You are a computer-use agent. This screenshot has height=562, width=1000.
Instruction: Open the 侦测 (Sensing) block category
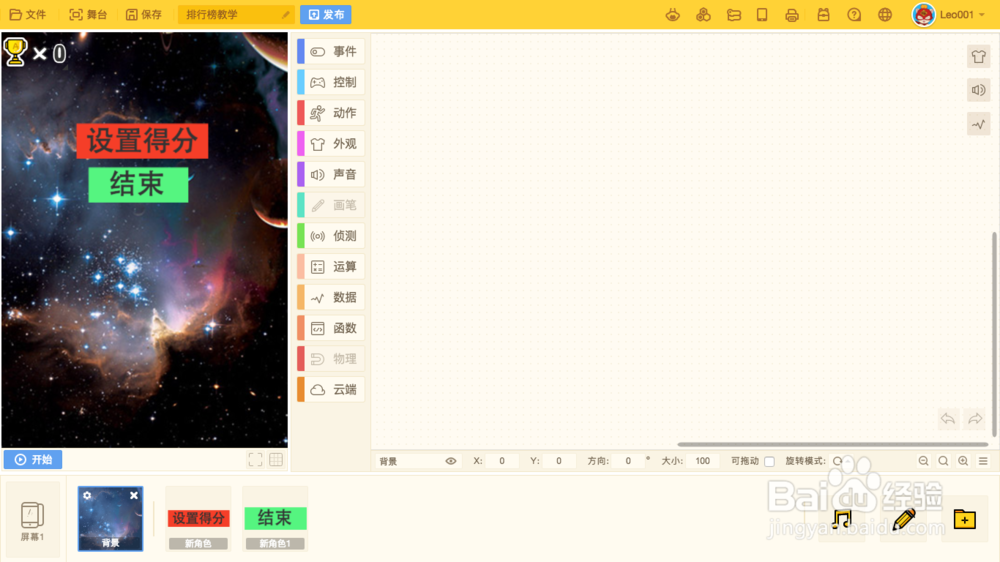[331, 236]
